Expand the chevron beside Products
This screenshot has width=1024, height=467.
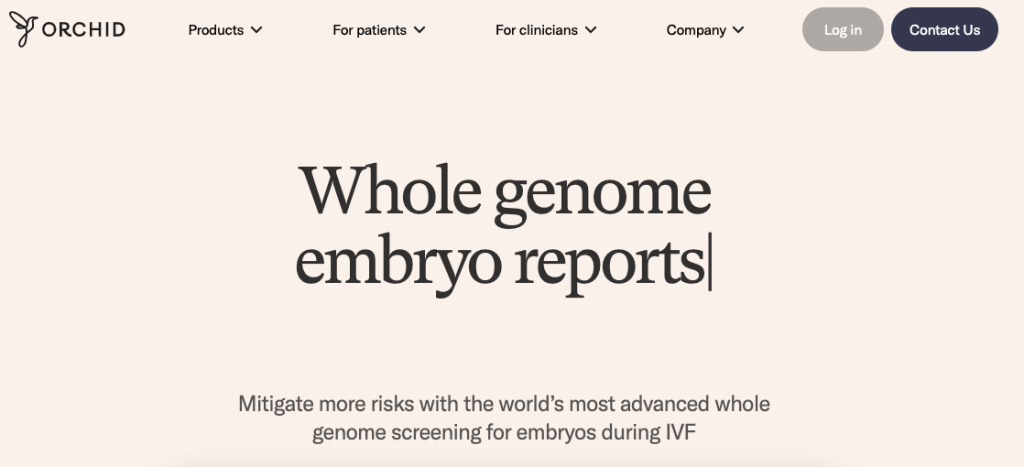click(x=257, y=30)
